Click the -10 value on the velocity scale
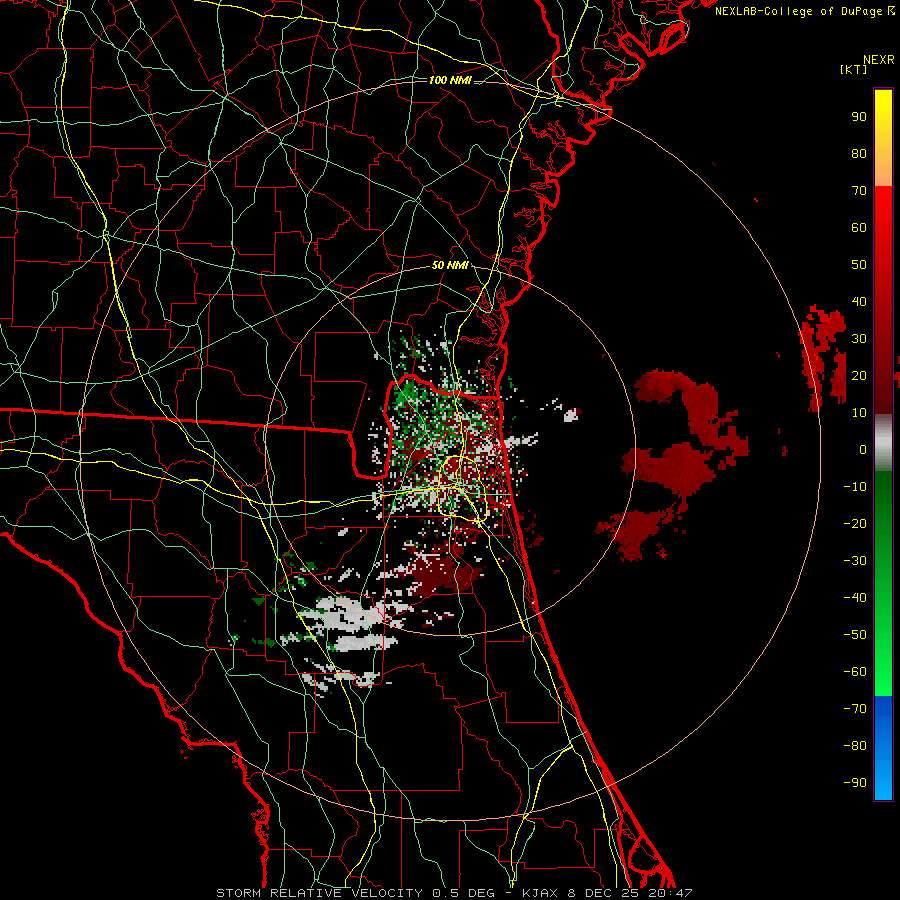The image size is (900, 900). (855, 487)
